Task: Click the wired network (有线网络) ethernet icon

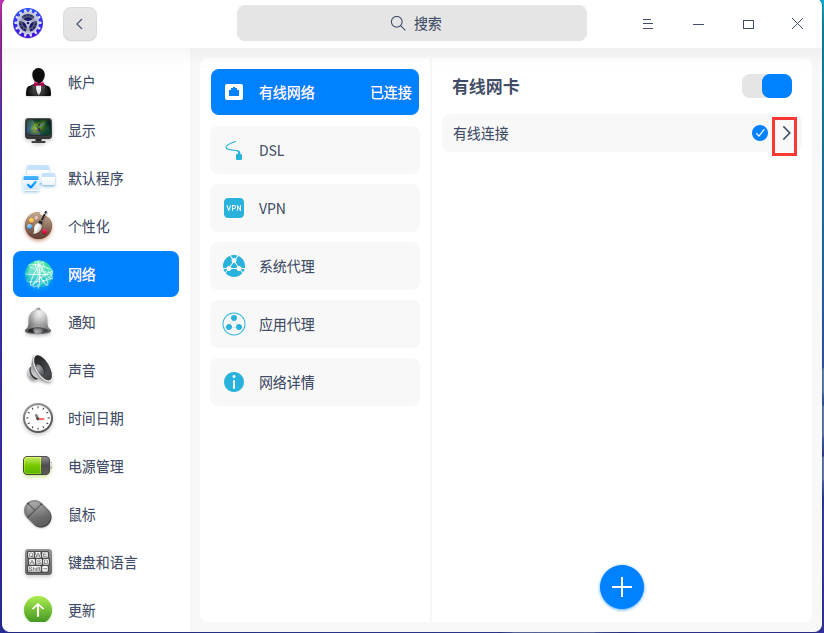Action: [234, 92]
